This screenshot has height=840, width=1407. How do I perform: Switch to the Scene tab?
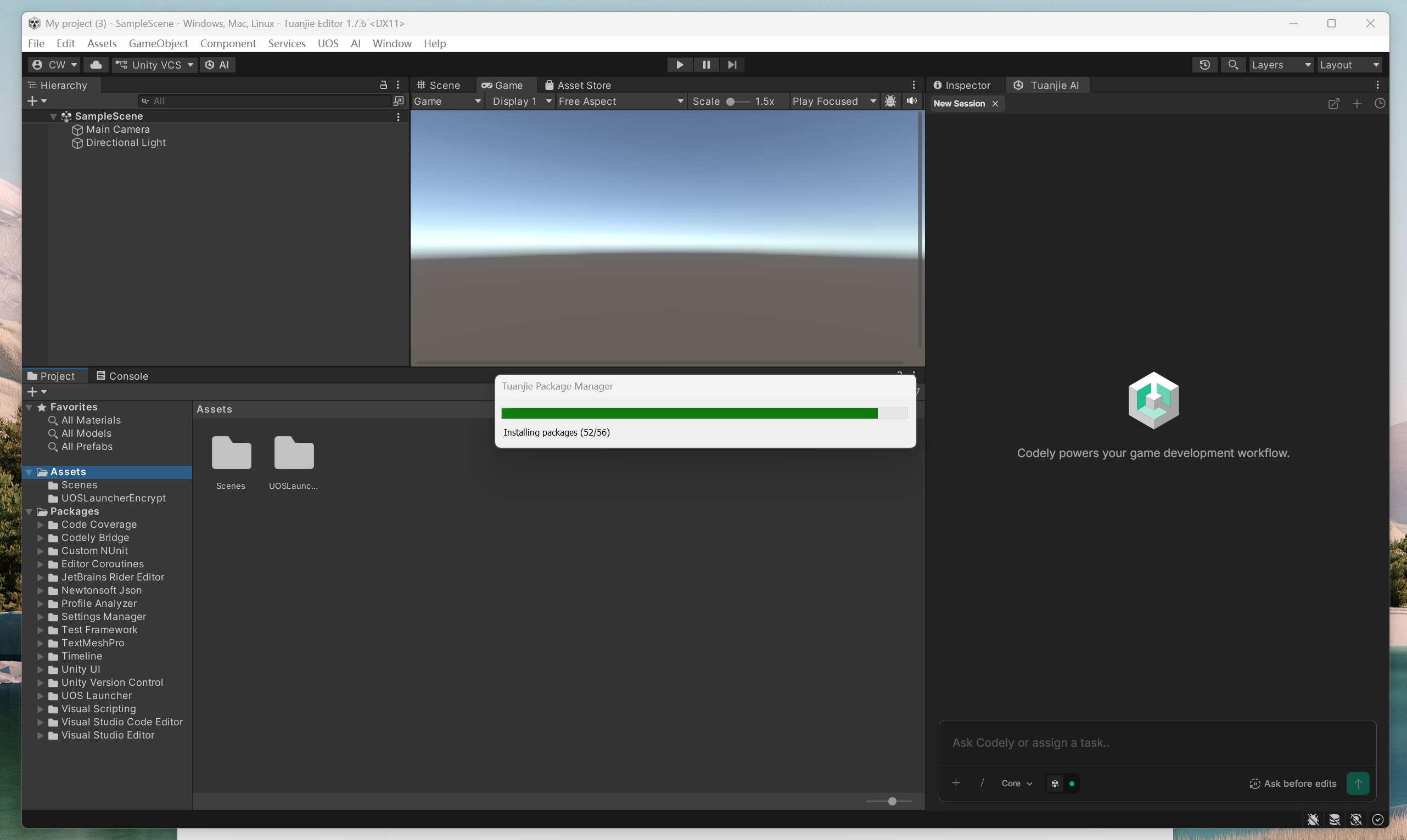(439, 85)
